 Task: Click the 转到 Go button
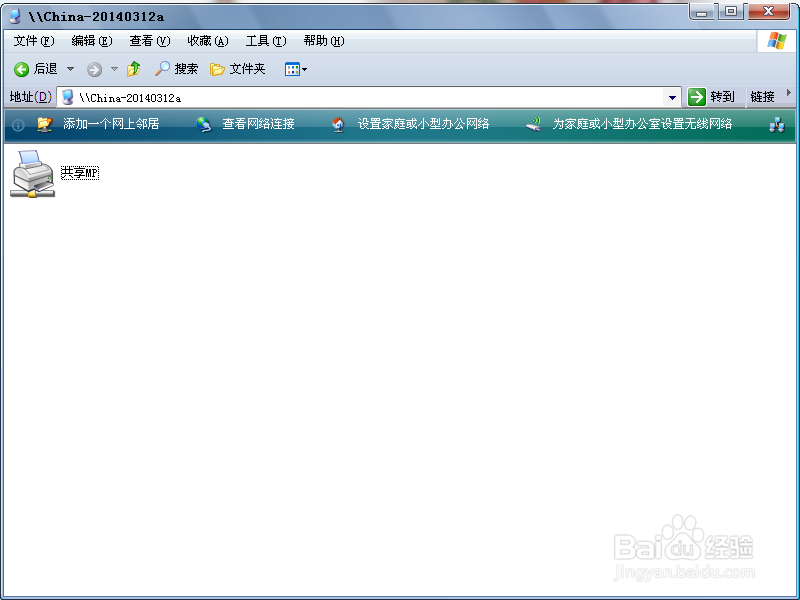[712, 97]
